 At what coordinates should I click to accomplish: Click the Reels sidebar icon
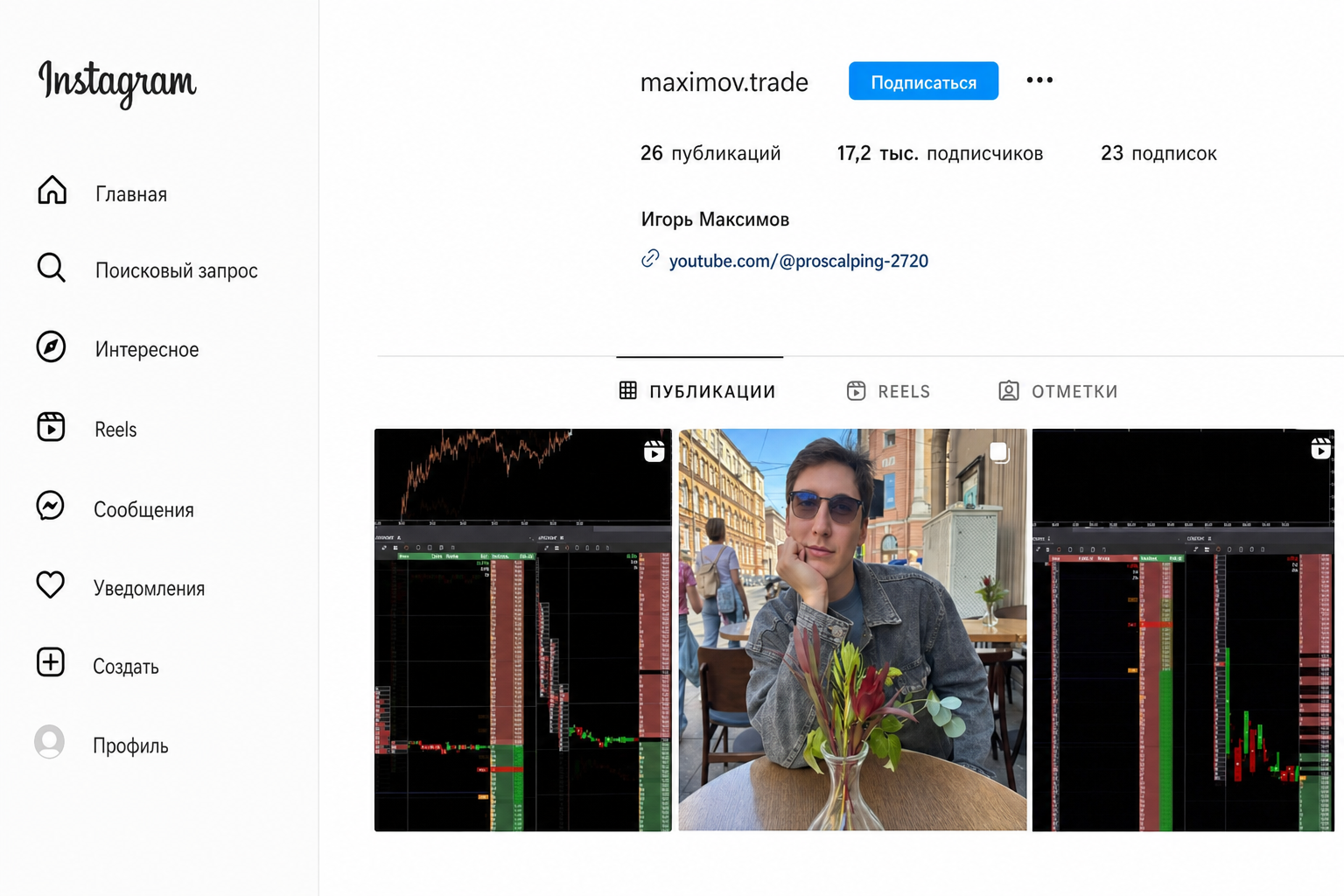coord(51,426)
